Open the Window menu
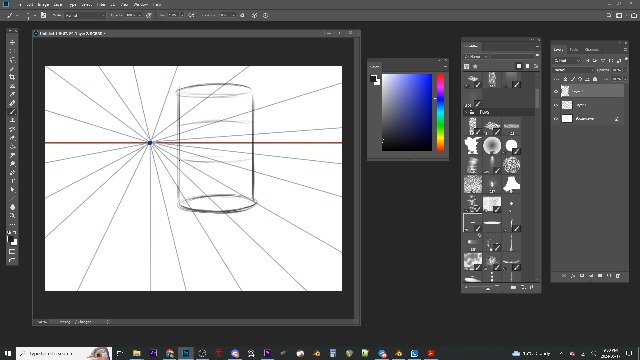The width and height of the screenshot is (640, 360). pyautogui.click(x=141, y=4)
